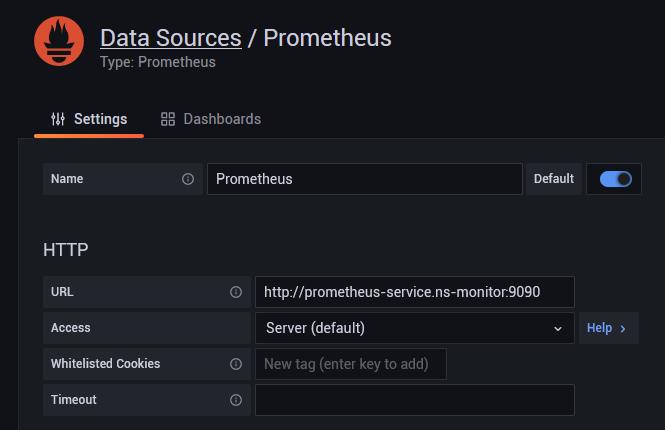Image resolution: width=665 pixels, height=430 pixels.
Task: Go to the Data Sources breadcrumb link
Action: (x=171, y=38)
